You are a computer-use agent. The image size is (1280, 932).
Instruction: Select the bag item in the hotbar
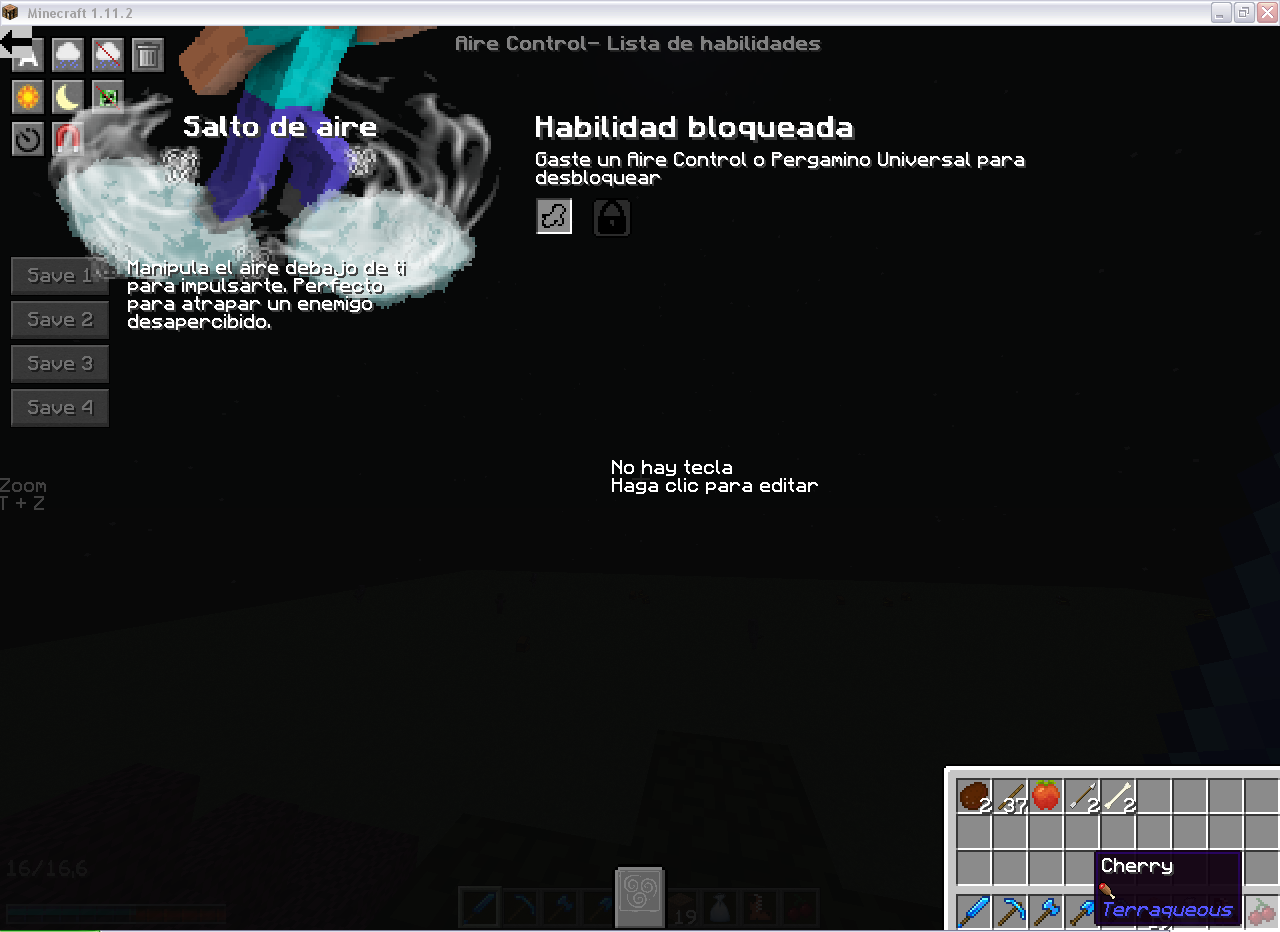click(719, 908)
